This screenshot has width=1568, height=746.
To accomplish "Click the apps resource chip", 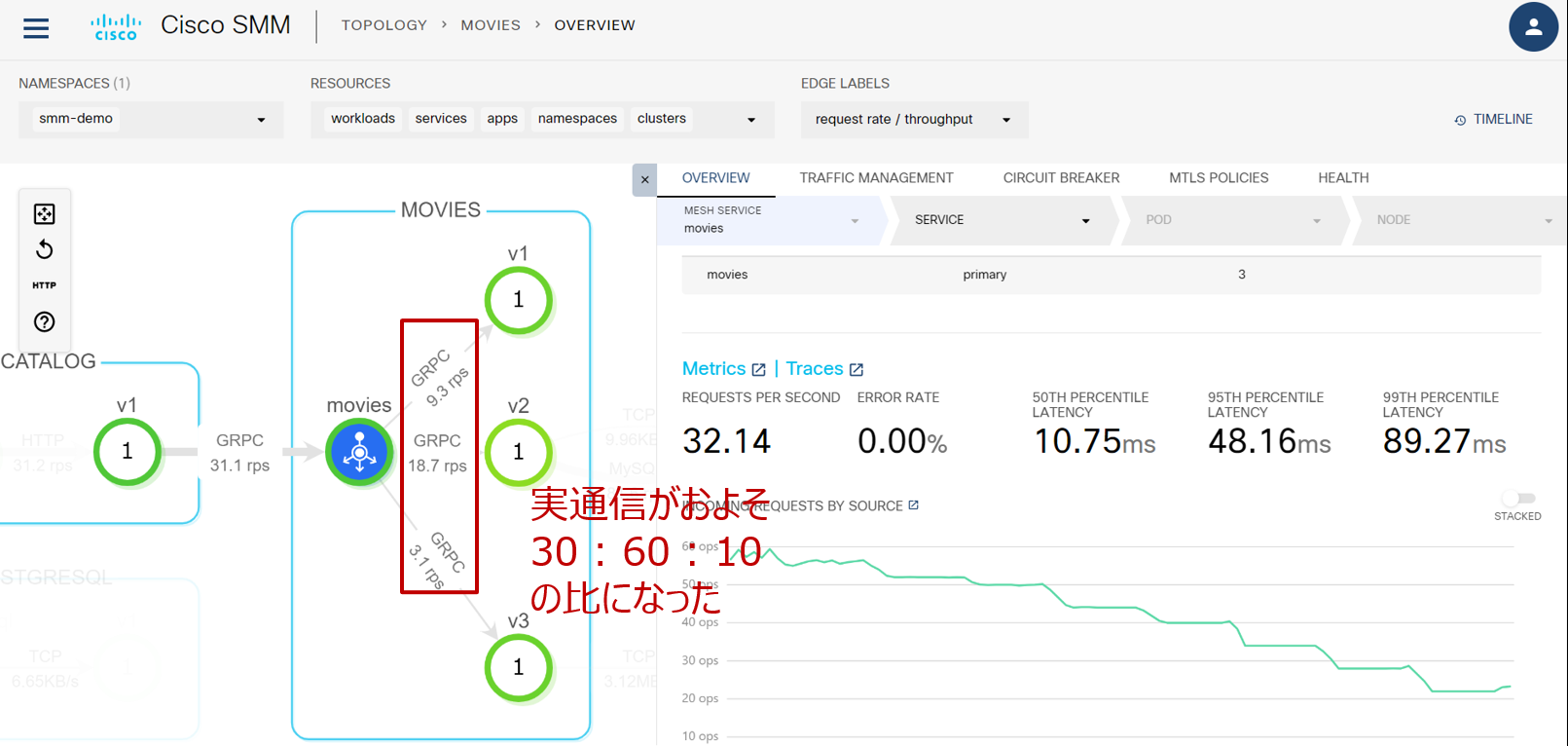I will (502, 119).
